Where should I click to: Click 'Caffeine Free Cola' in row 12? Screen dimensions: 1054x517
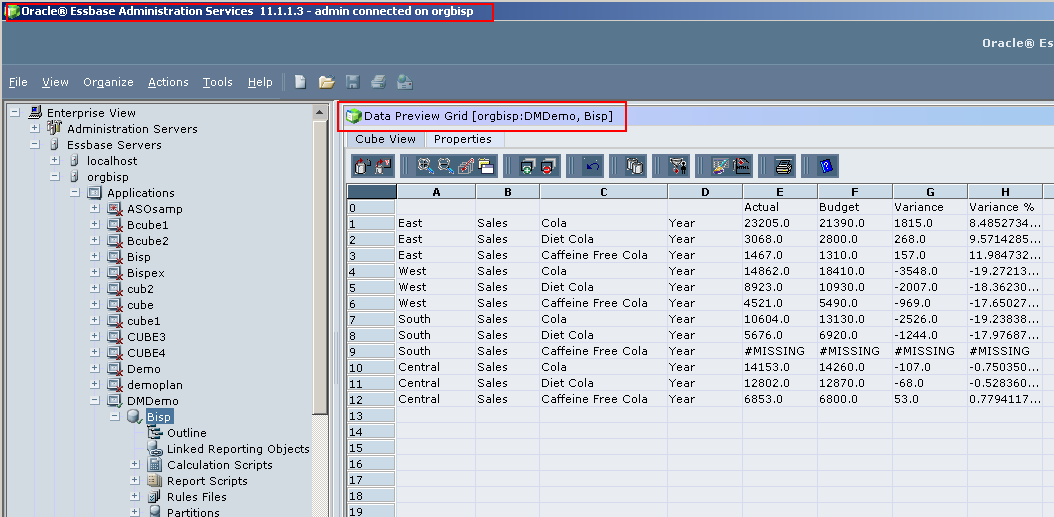coord(604,399)
